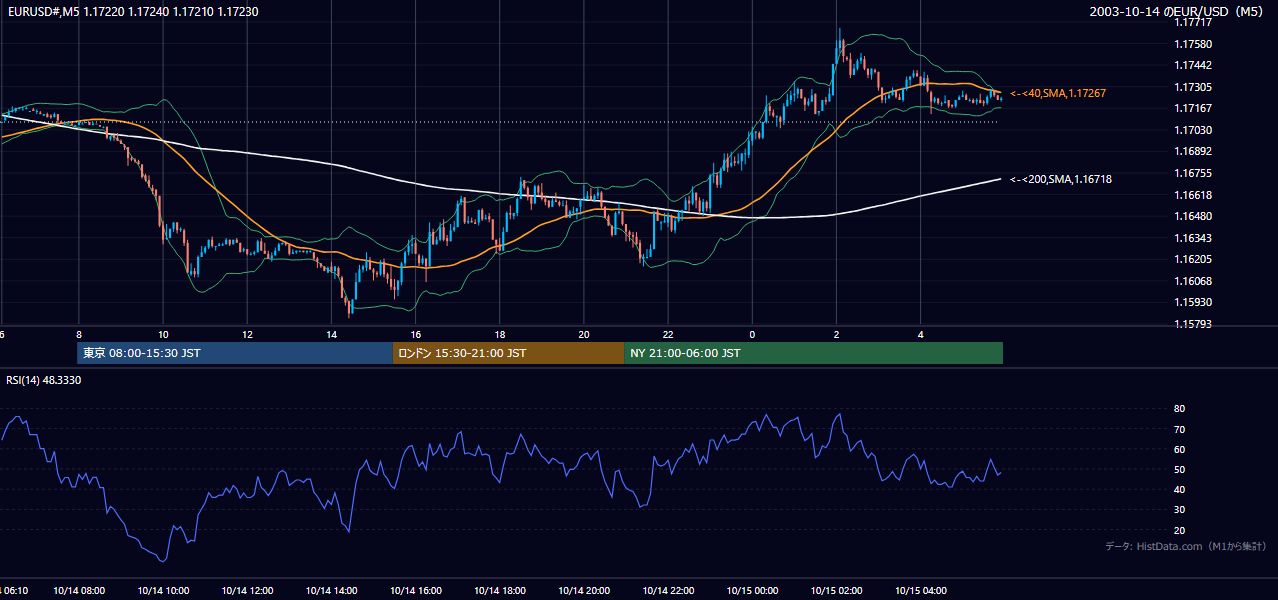Click the 10/15 02:00 time axis label
Image resolution: width=1278 pixels, height=600 pixels.
[836, 591]
